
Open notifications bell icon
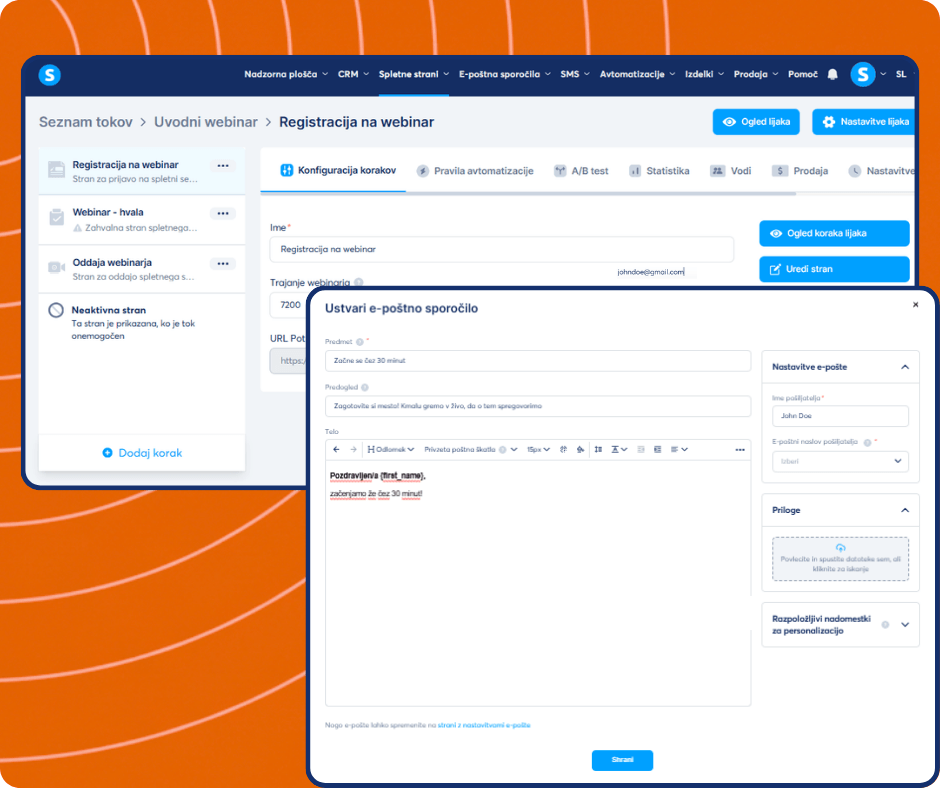(x=832, y=74)
